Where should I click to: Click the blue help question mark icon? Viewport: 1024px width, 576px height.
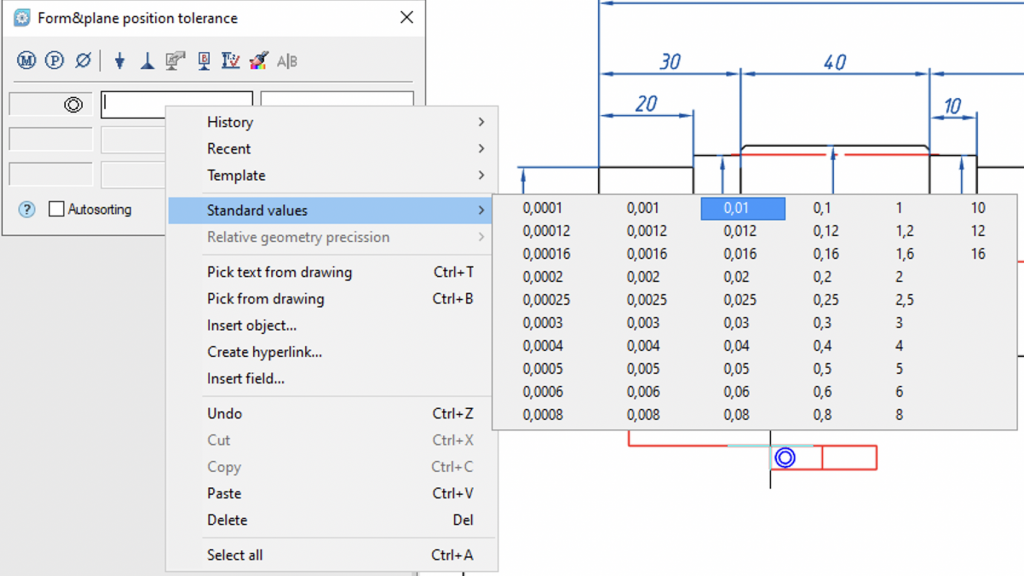click(x=27, y=209)
